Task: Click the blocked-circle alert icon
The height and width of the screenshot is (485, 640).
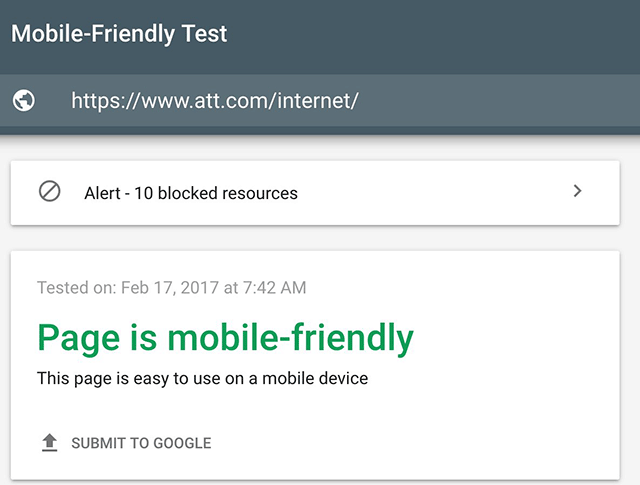Action: click(x=49, y=192)
